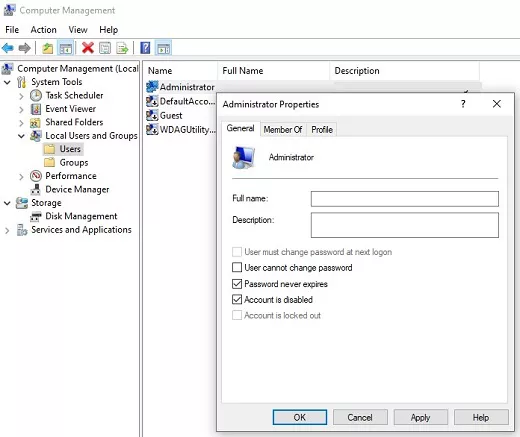520x437 pixels.
Task: Click the Full name input field
Action: (x=405, y=199)
